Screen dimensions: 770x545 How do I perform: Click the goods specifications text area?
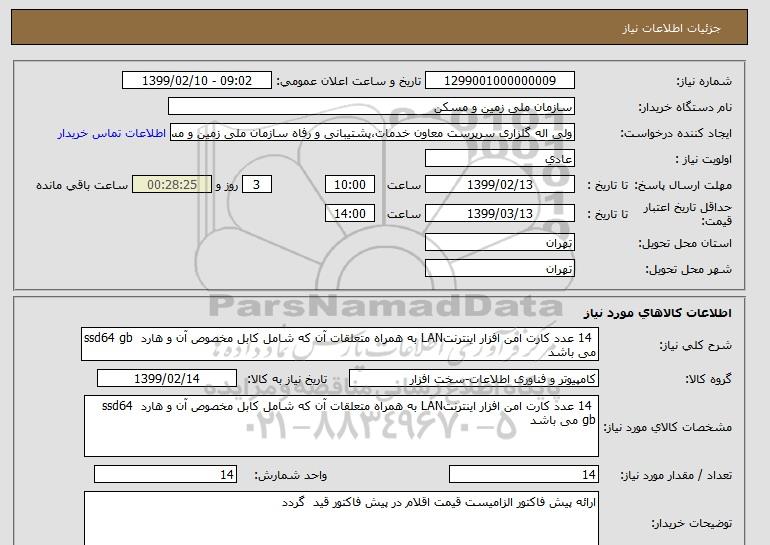point(341,426)
